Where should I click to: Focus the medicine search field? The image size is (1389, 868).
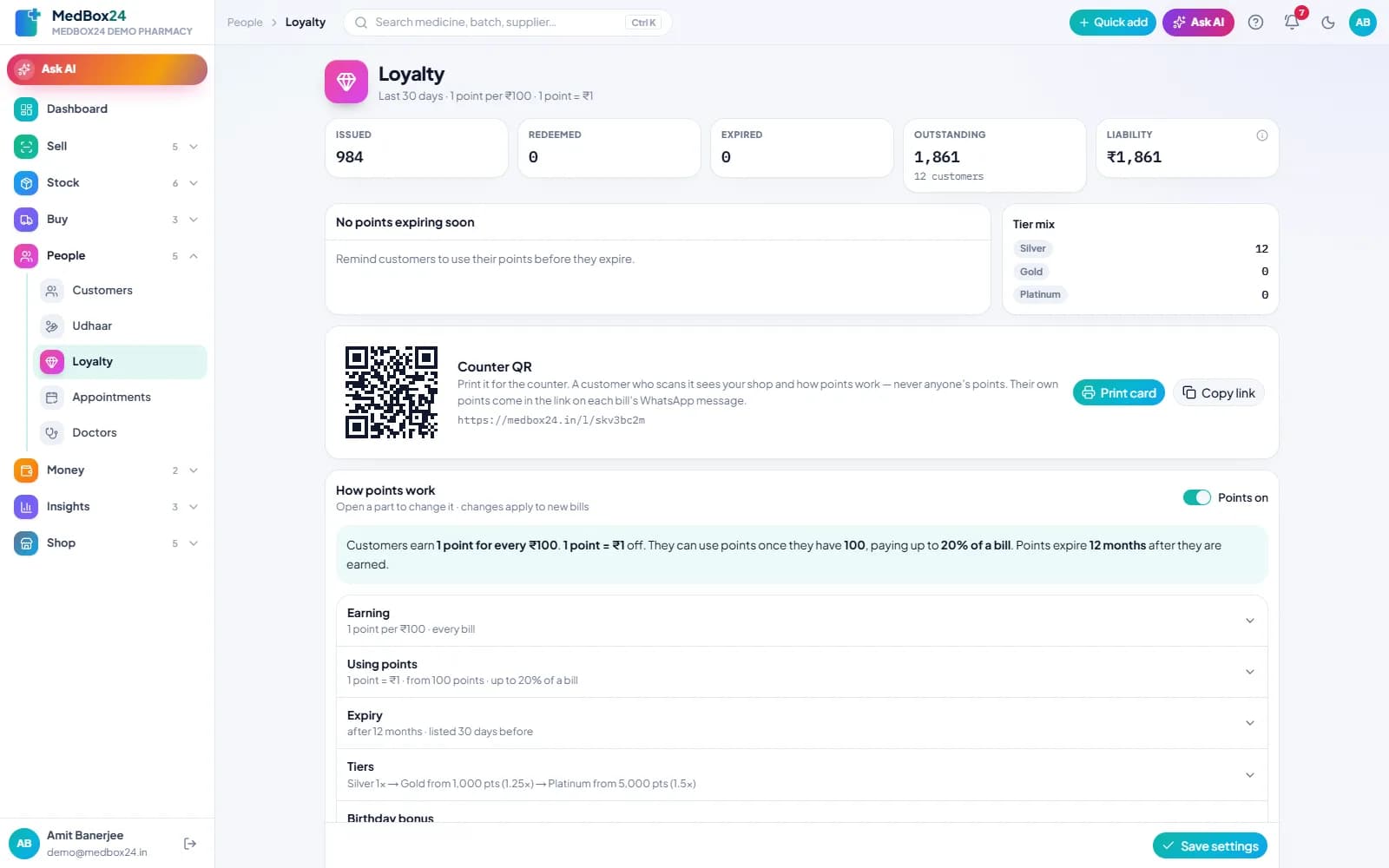pyautogui.click(x=508, y=23)
